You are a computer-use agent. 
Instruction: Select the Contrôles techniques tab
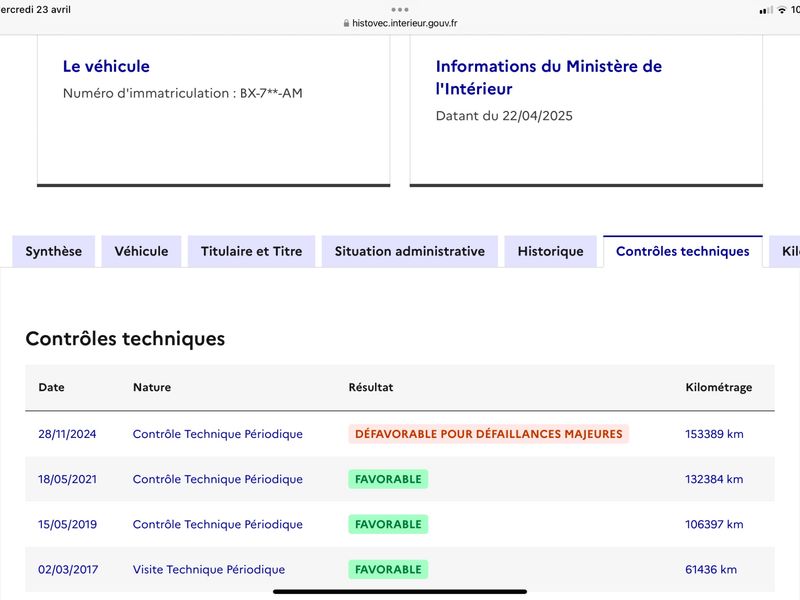pos(683,252)
